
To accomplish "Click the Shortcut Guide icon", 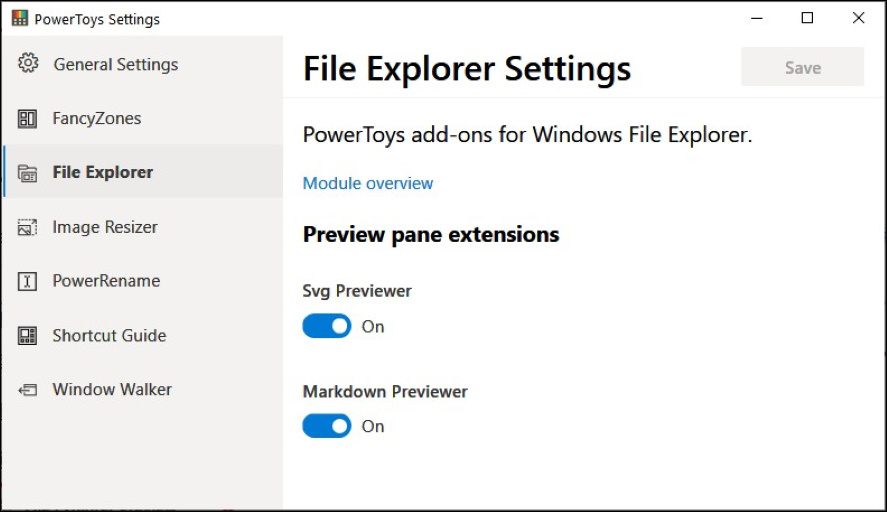I will (x=28, y=336).
